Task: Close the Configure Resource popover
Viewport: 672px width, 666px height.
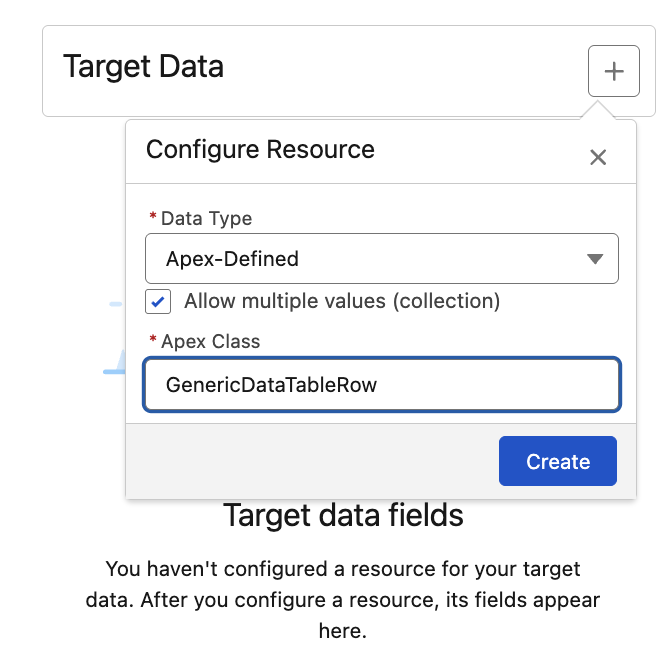Action: [597, 157]
